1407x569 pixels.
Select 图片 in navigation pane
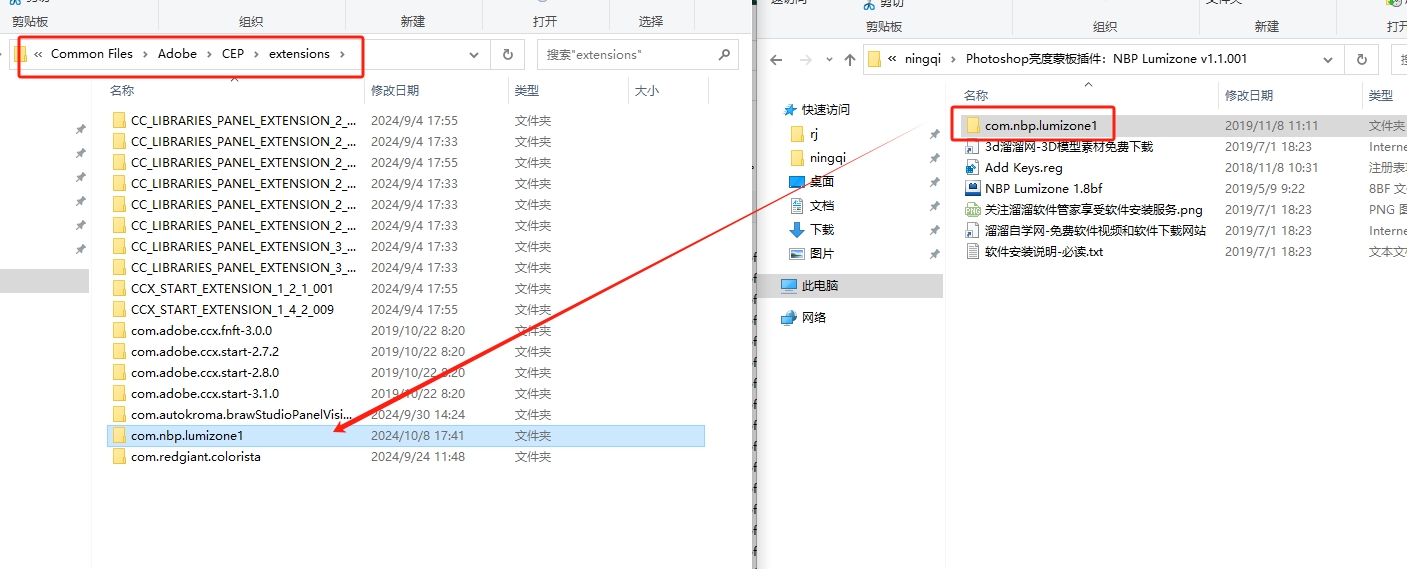coord(822,253)
